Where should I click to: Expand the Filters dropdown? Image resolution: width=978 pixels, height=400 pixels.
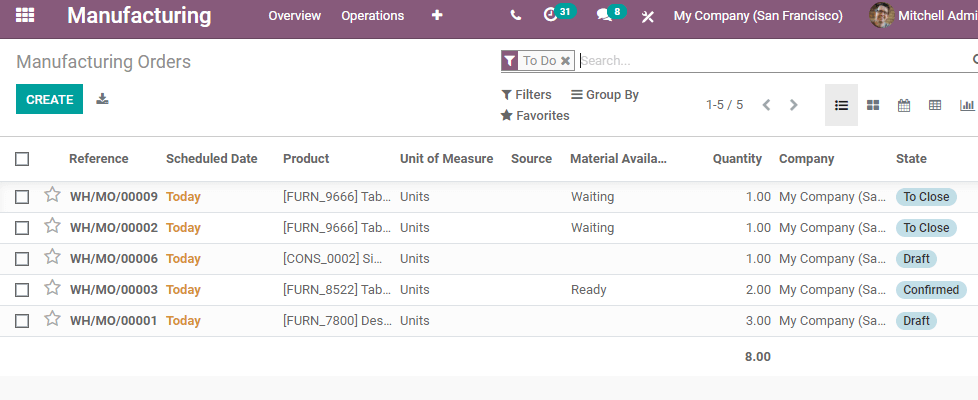coord(526,95)
